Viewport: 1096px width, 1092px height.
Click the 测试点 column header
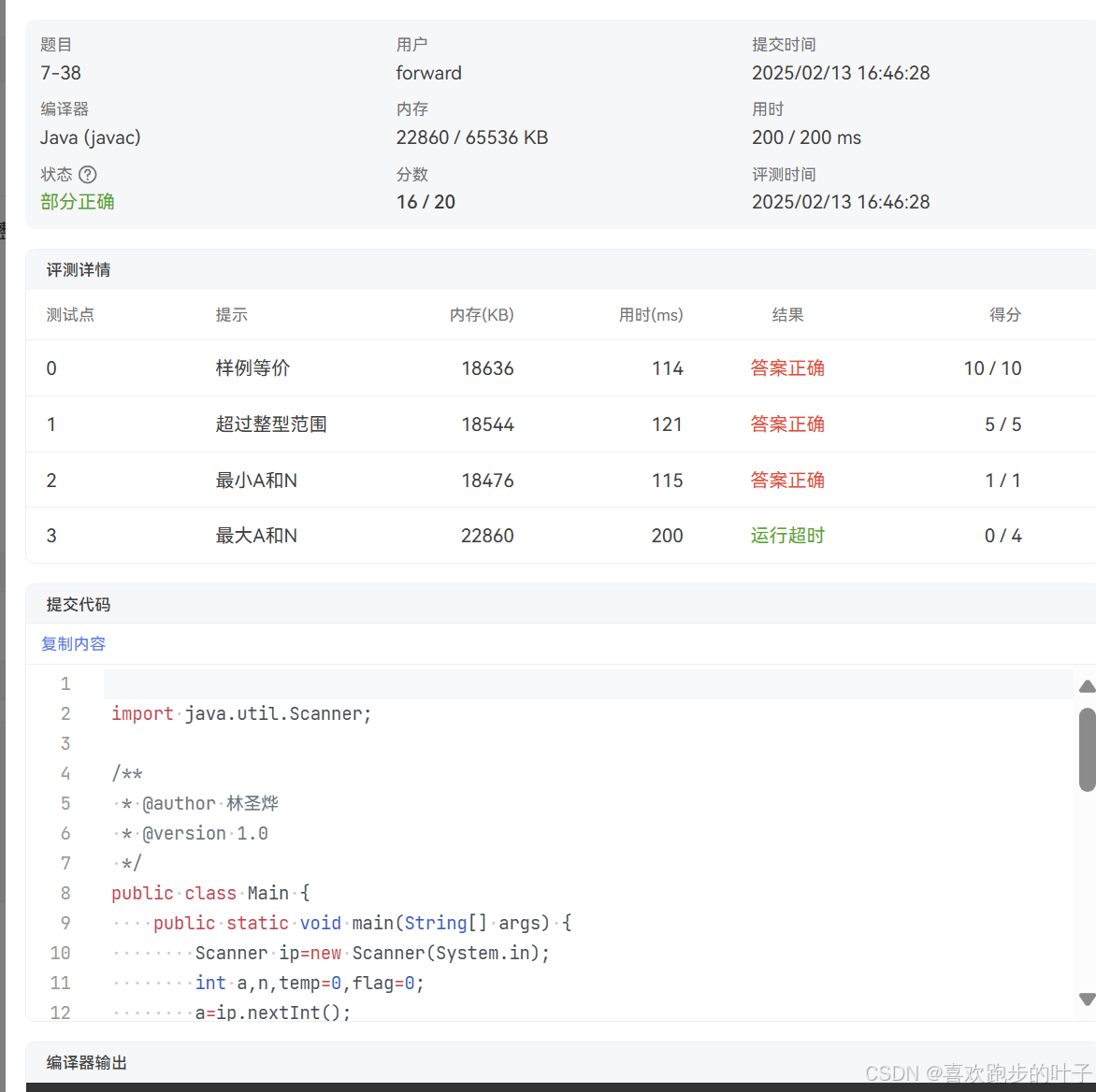pos(70,315)
